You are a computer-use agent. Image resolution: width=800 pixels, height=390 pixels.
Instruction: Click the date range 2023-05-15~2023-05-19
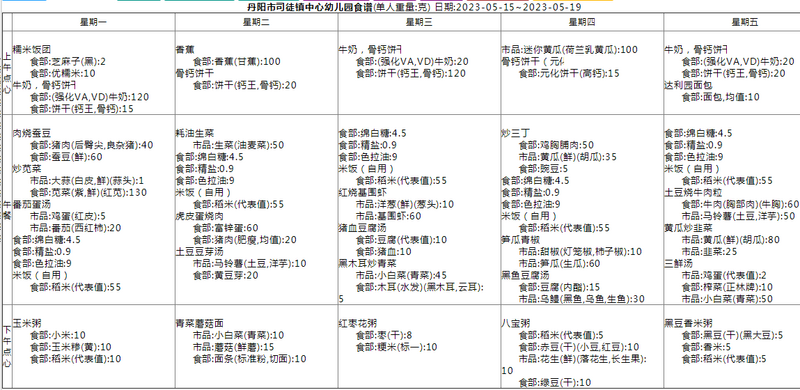coord(518,7)
